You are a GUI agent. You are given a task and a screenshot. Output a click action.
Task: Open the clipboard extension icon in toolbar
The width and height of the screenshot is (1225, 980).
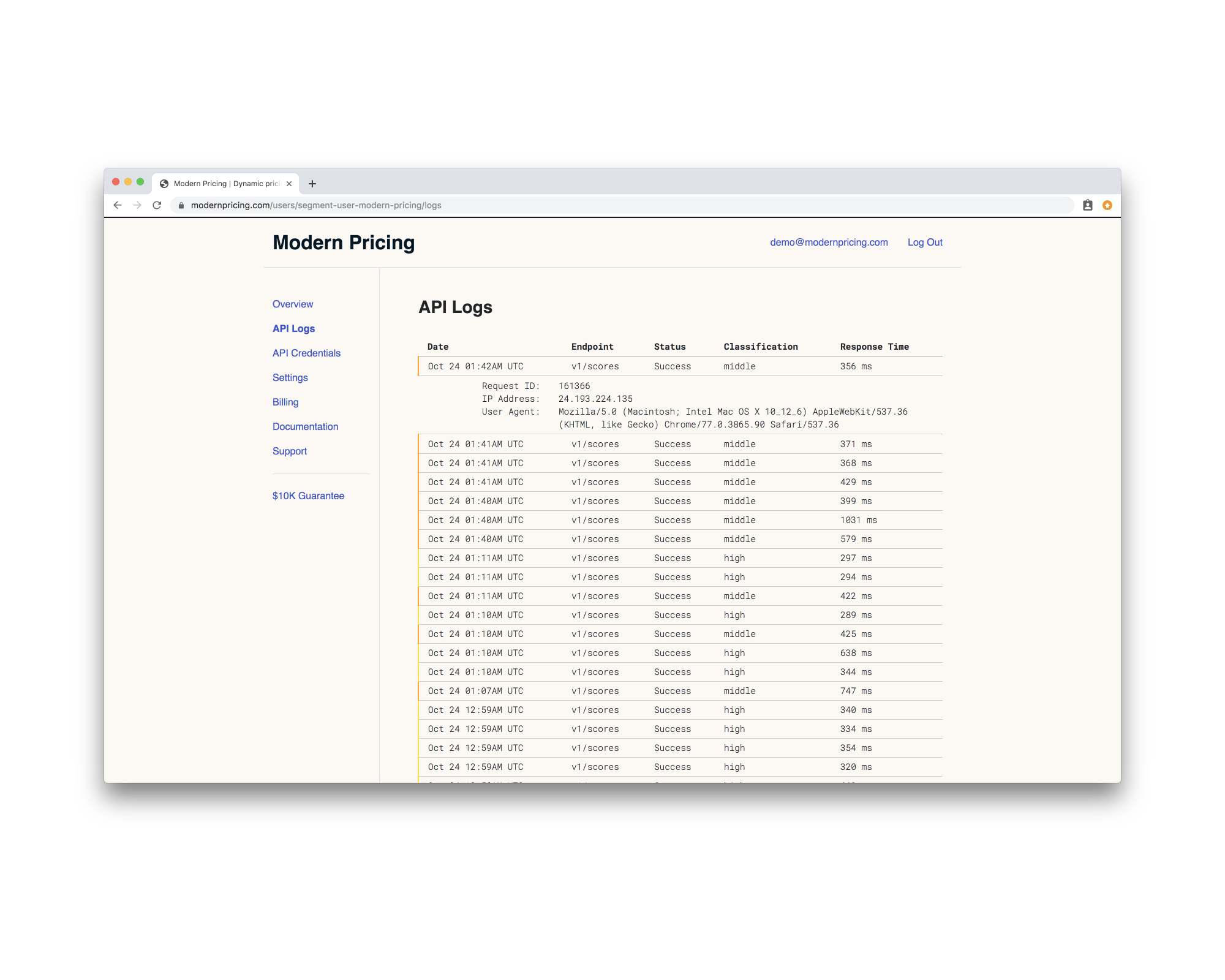[x=1088, y=205]
